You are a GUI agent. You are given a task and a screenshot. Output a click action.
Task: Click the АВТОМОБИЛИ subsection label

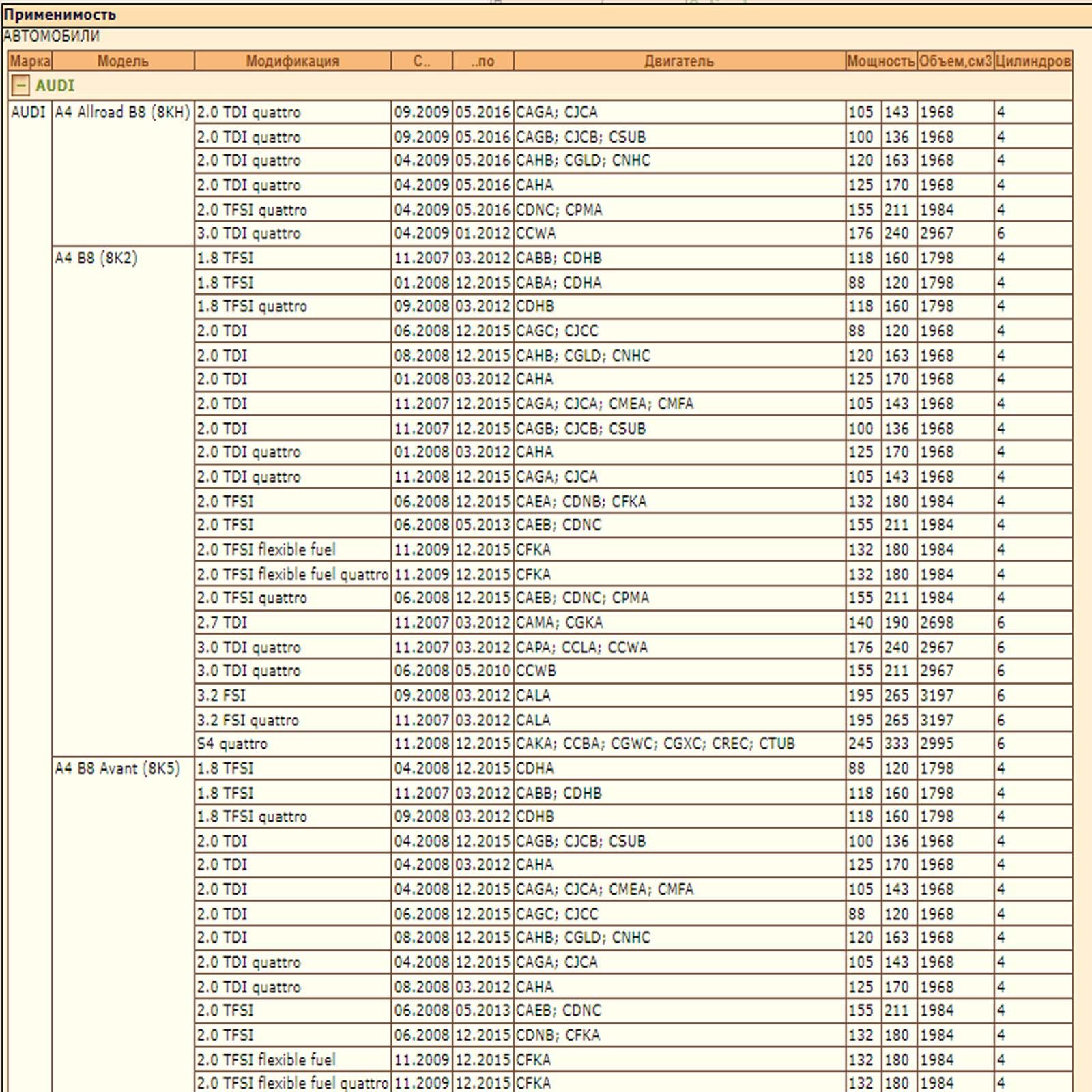(x=51, y=36)
